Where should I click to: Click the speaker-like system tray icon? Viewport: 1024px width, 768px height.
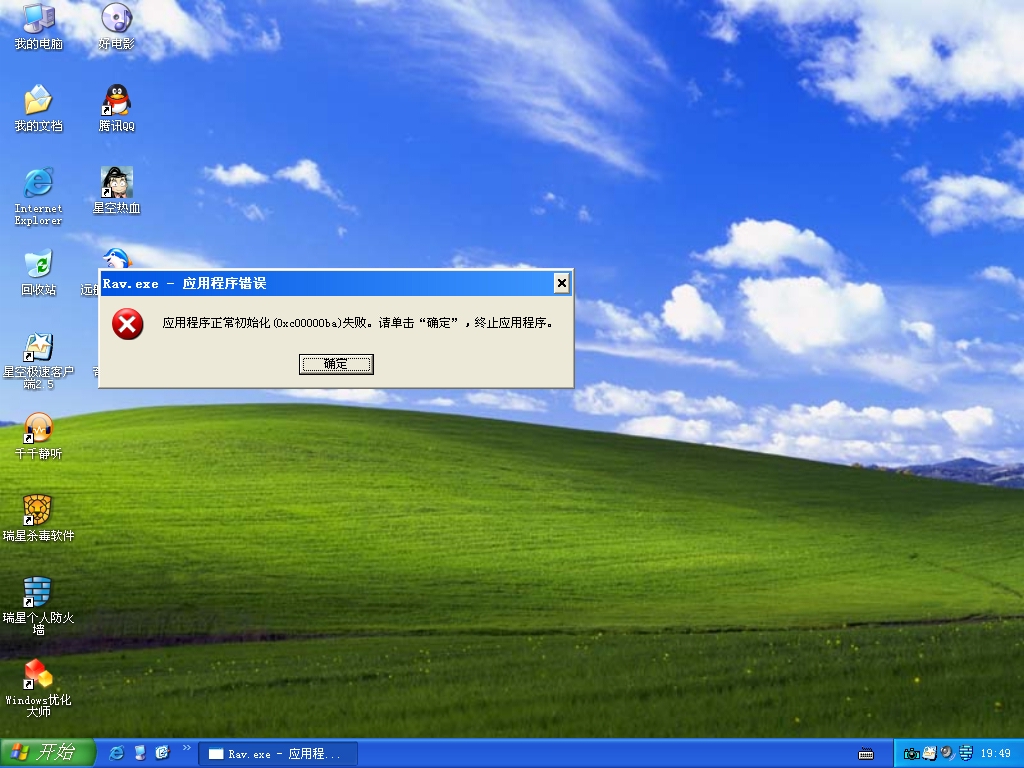[x=948, y=754]
